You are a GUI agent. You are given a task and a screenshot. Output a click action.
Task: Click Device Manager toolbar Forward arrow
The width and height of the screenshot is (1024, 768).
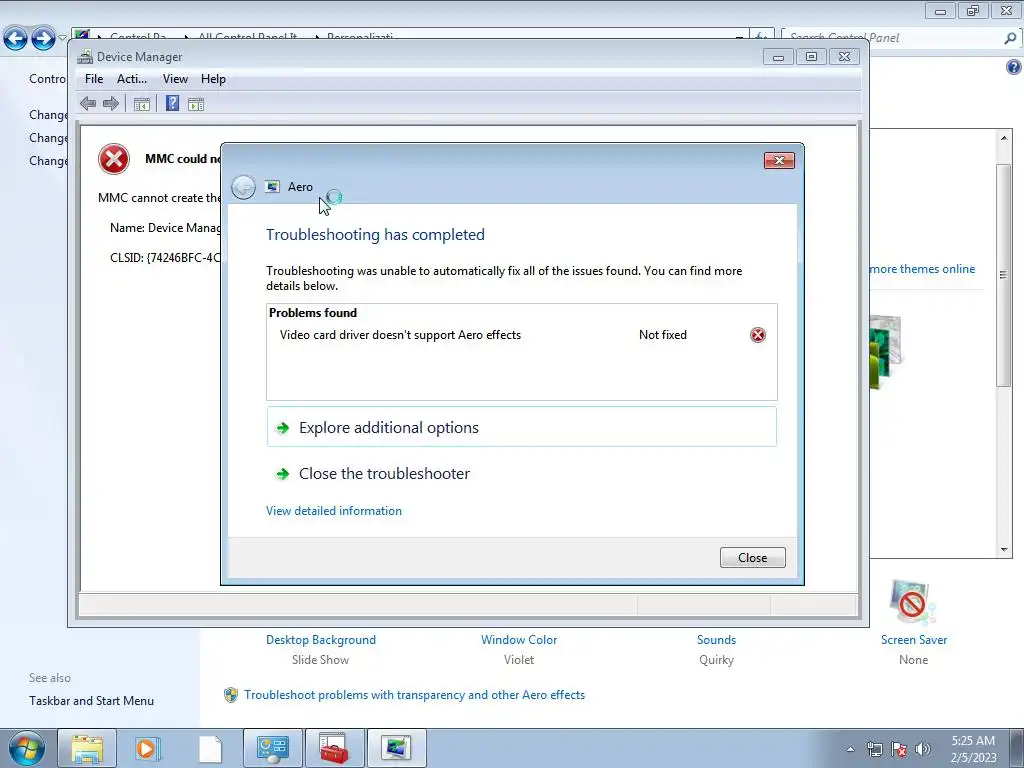pos(111,103)
